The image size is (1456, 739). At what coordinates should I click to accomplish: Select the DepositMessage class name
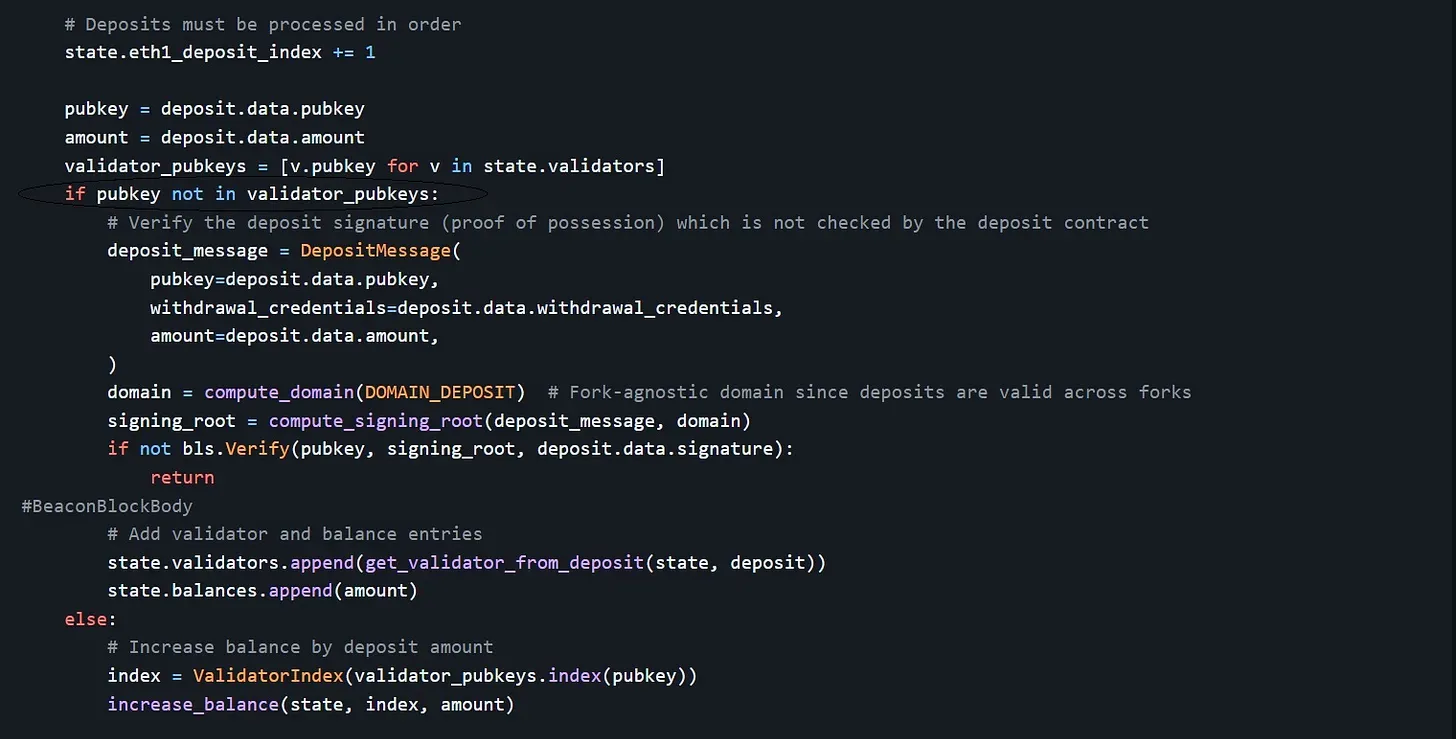(376, 250)
